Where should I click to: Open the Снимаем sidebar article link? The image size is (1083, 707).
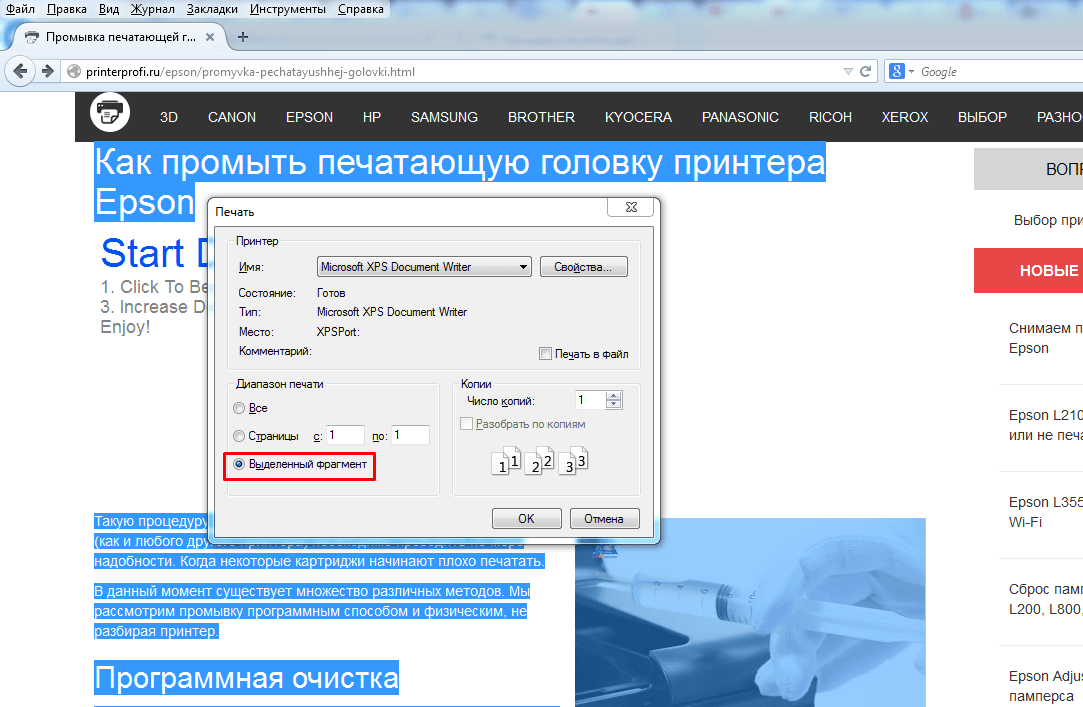1046,338
